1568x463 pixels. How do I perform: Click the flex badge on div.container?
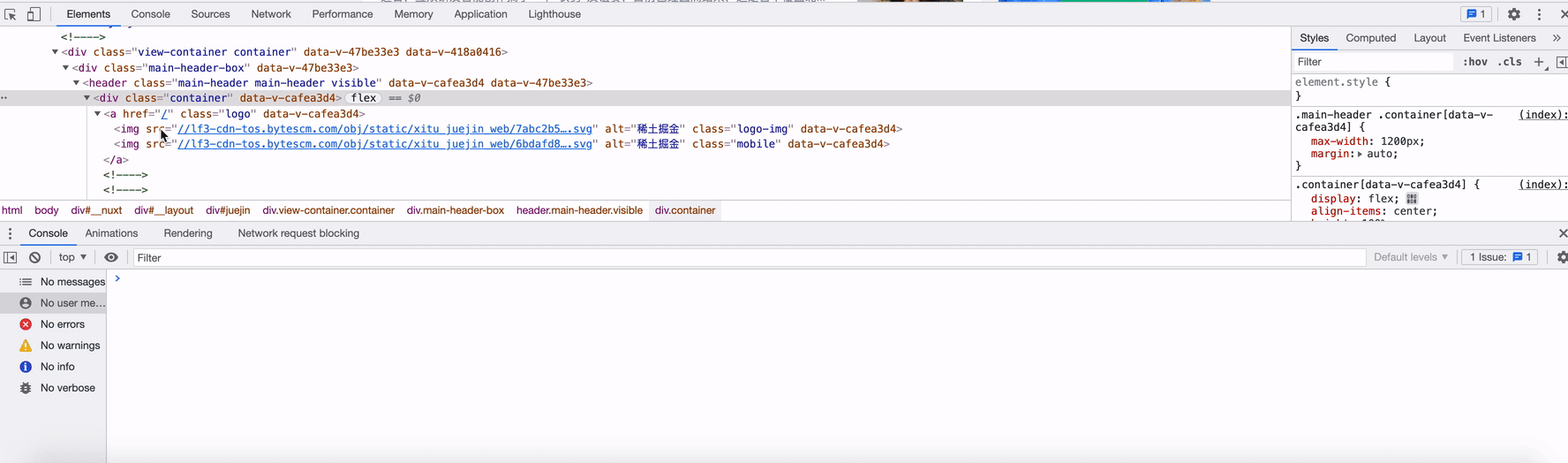[x=363, y=98]
